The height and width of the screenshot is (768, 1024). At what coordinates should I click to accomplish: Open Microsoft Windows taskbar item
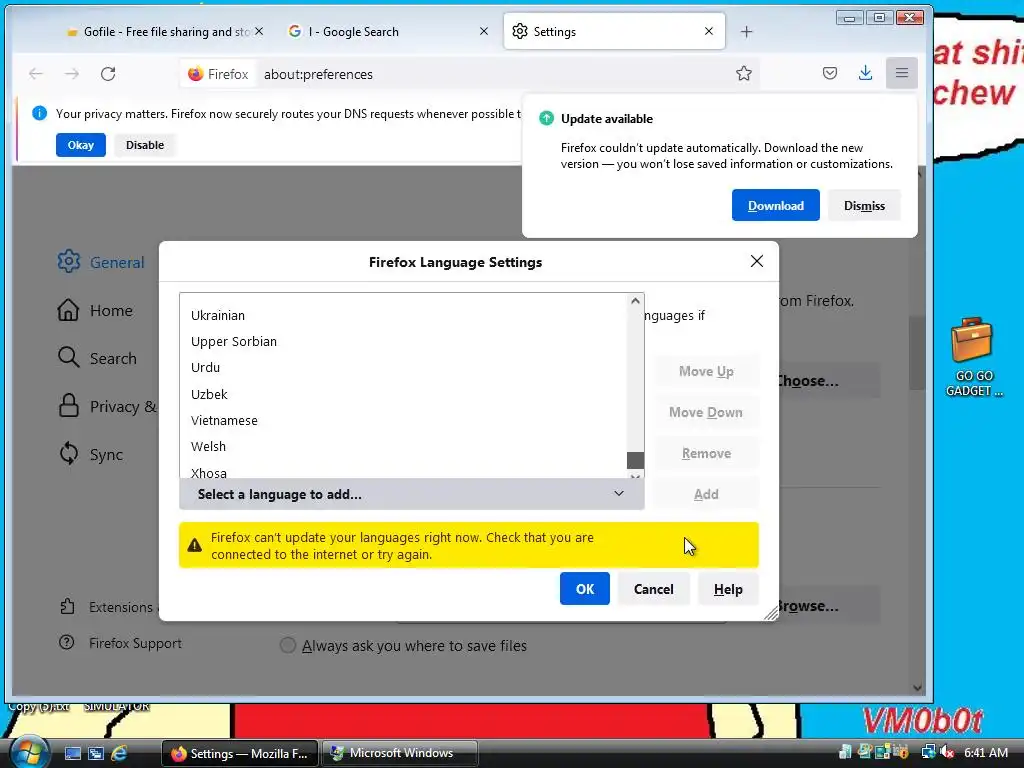coord(400,753)
